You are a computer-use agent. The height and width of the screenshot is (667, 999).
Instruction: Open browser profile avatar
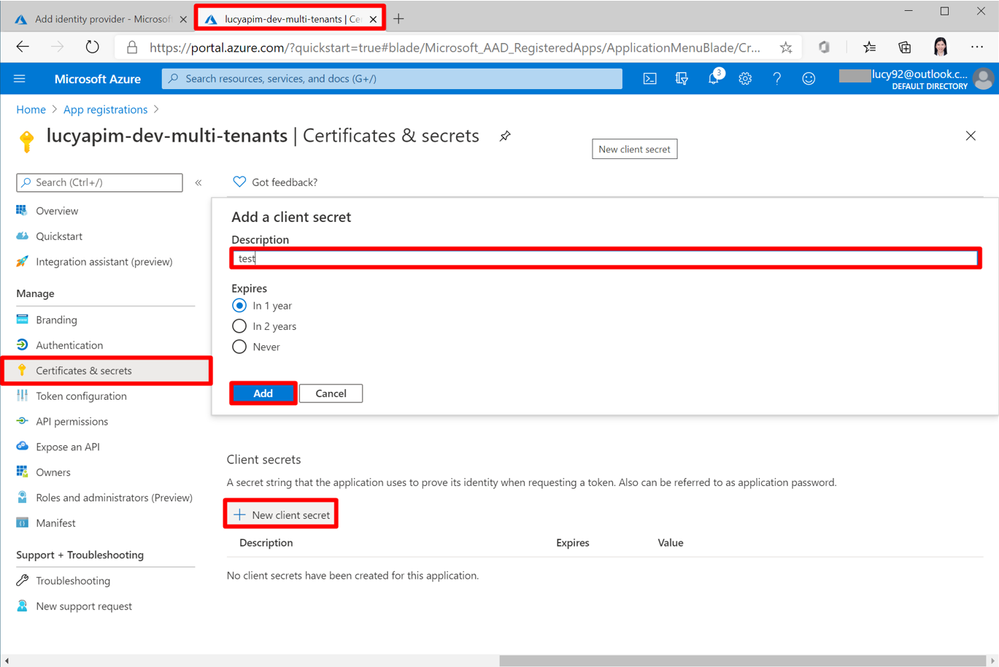940,47
